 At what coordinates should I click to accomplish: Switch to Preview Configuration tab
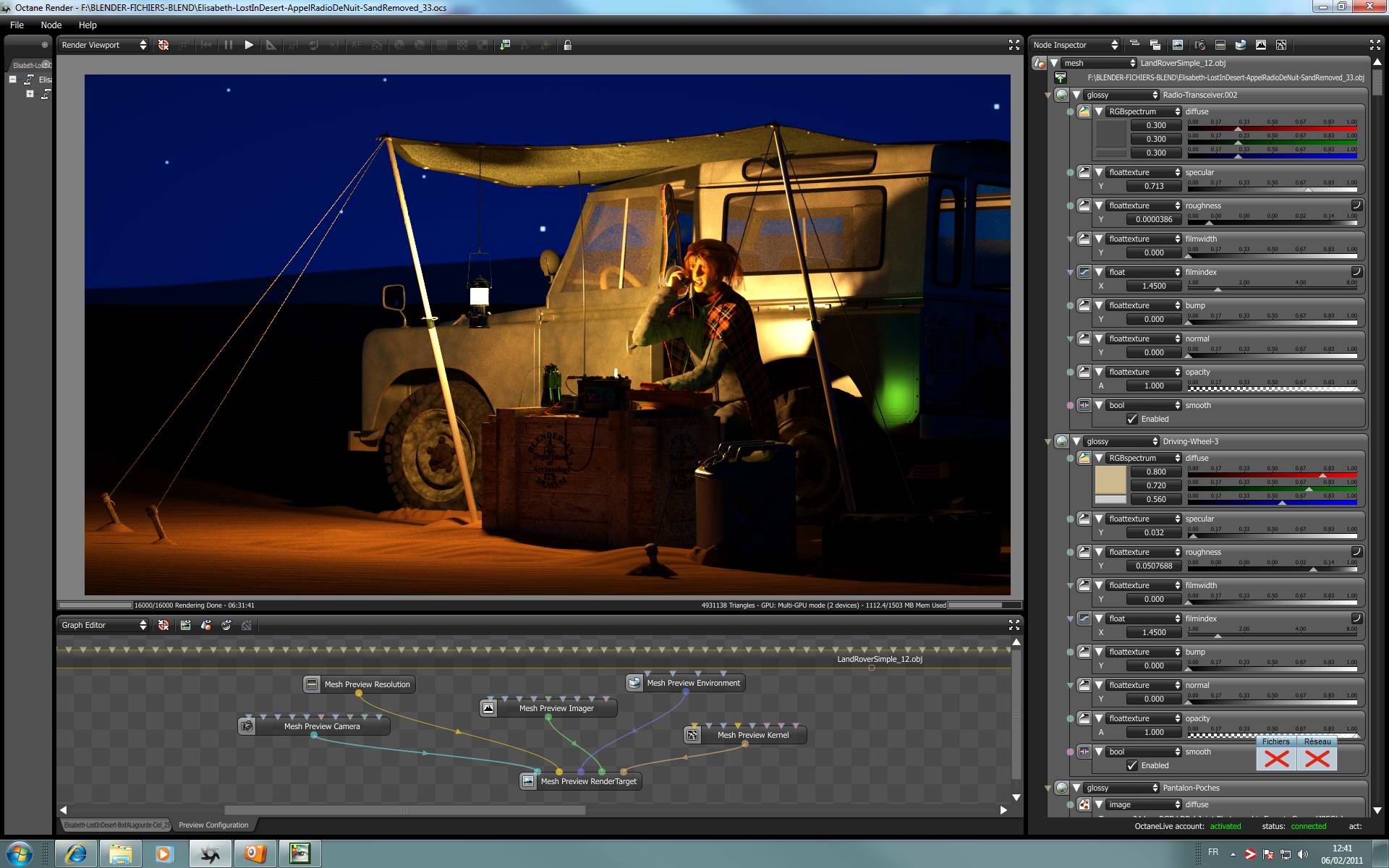(213, 825)
